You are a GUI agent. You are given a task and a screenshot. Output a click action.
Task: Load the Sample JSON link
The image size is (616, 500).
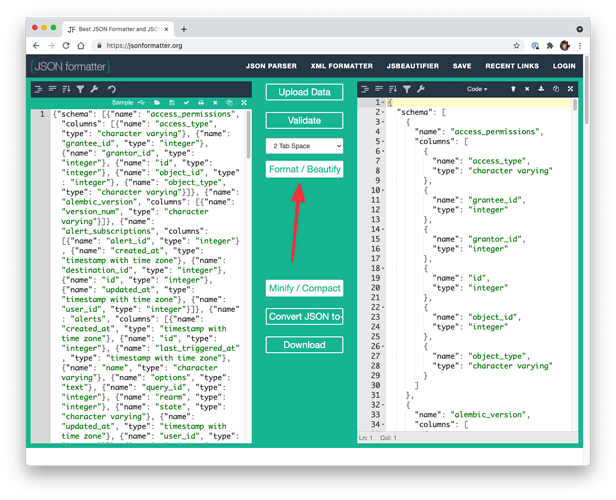[x=122, y=103]
